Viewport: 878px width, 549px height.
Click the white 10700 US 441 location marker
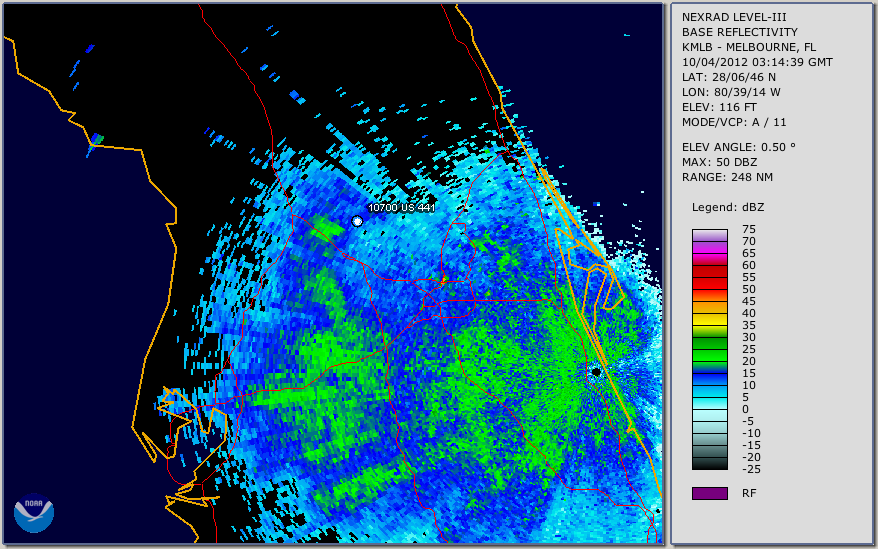point(357,221)
